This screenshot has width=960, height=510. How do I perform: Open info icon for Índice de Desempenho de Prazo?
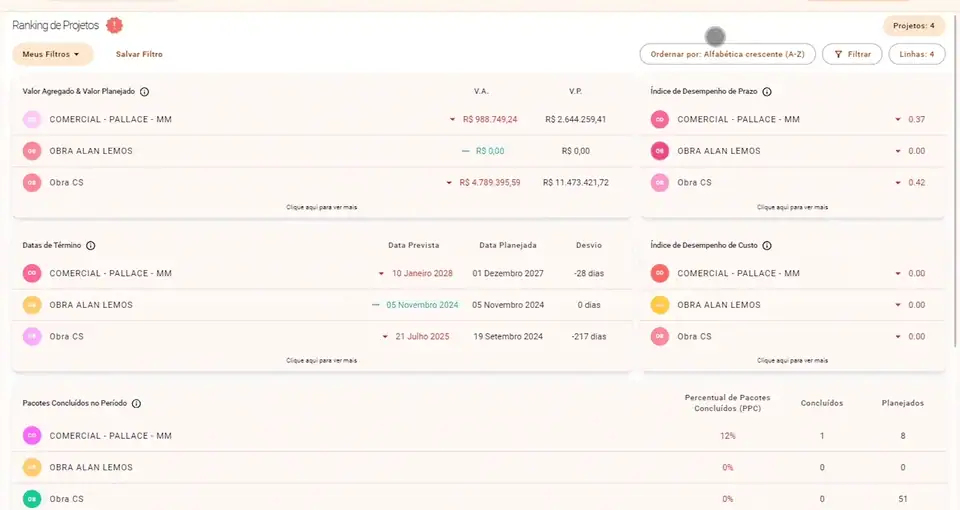click(767, 92)
